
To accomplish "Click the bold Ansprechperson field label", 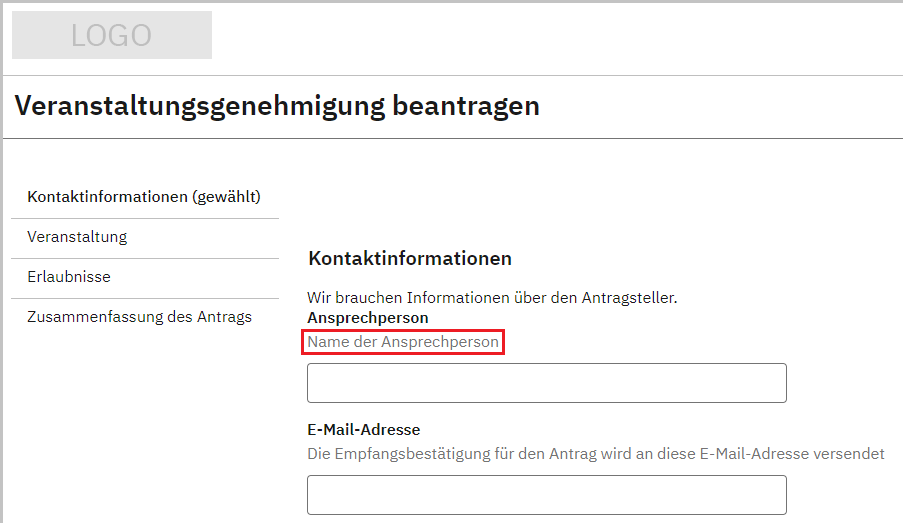I will (368, 318).
